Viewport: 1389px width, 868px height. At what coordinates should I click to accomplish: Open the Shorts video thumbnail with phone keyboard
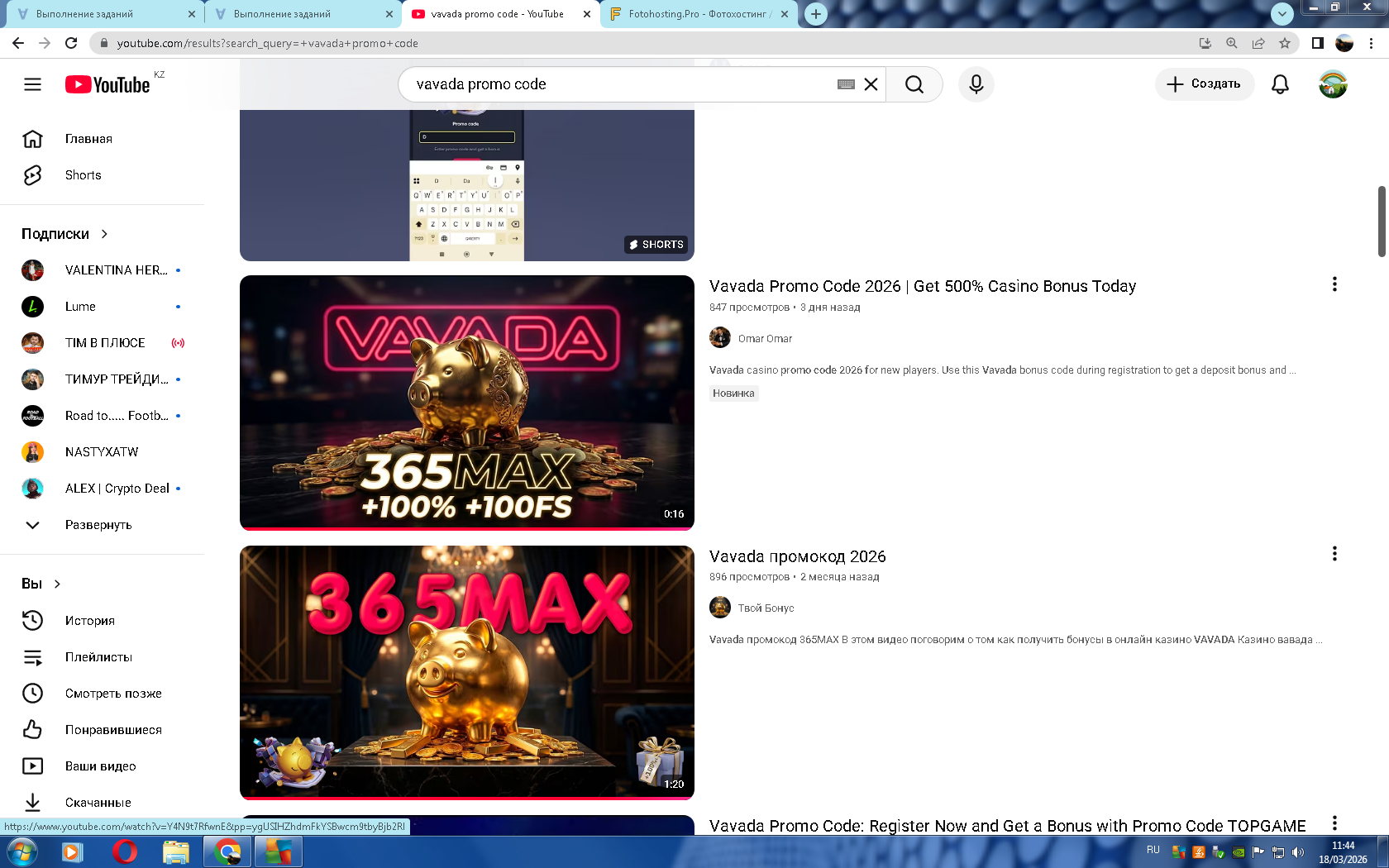[467, 185]
